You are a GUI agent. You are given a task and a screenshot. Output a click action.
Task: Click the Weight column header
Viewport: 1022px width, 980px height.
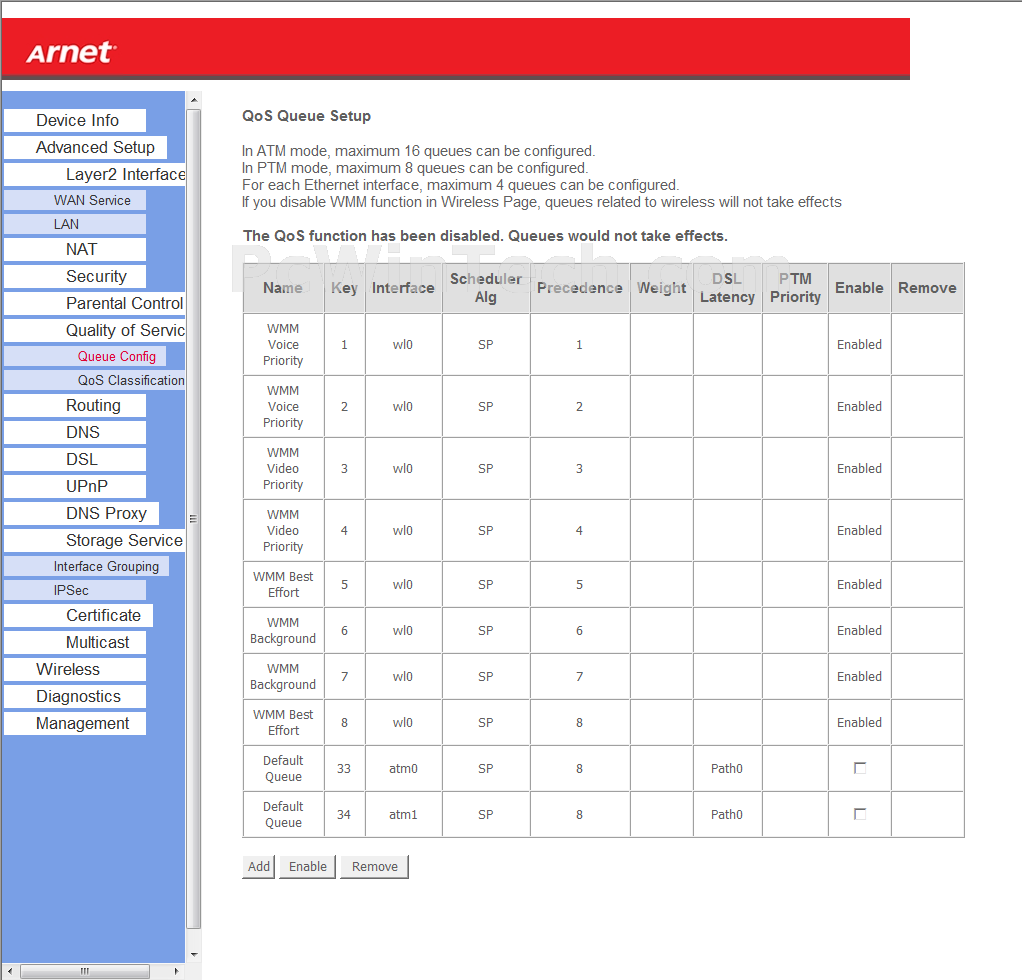(662, 288)
